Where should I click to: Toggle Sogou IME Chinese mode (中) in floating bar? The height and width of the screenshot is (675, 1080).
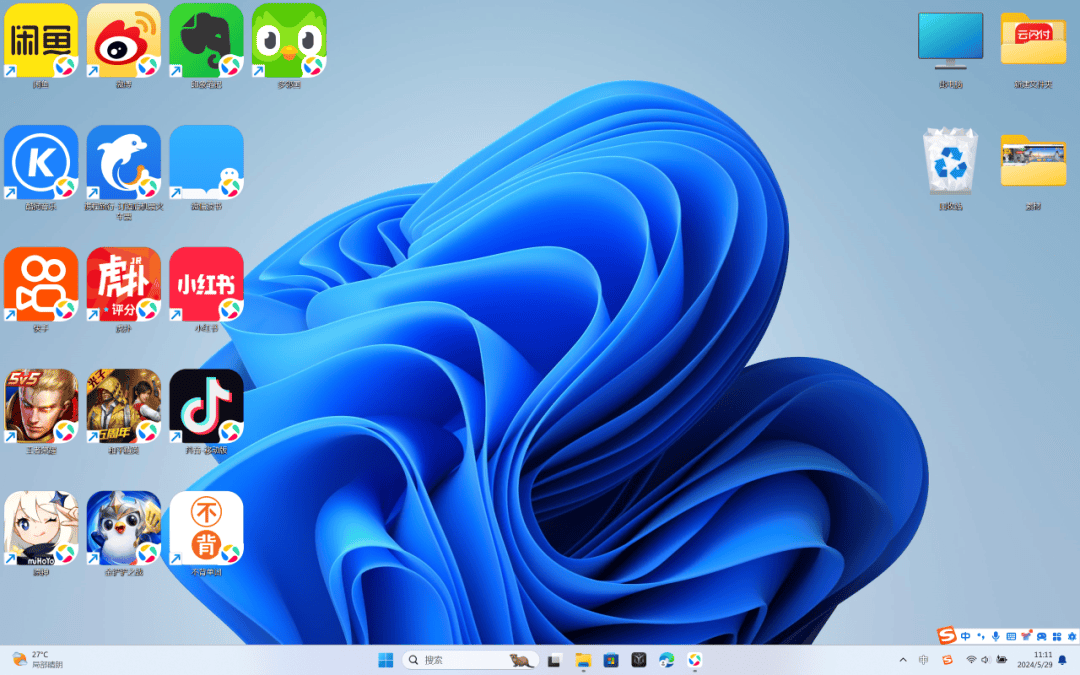965,636
